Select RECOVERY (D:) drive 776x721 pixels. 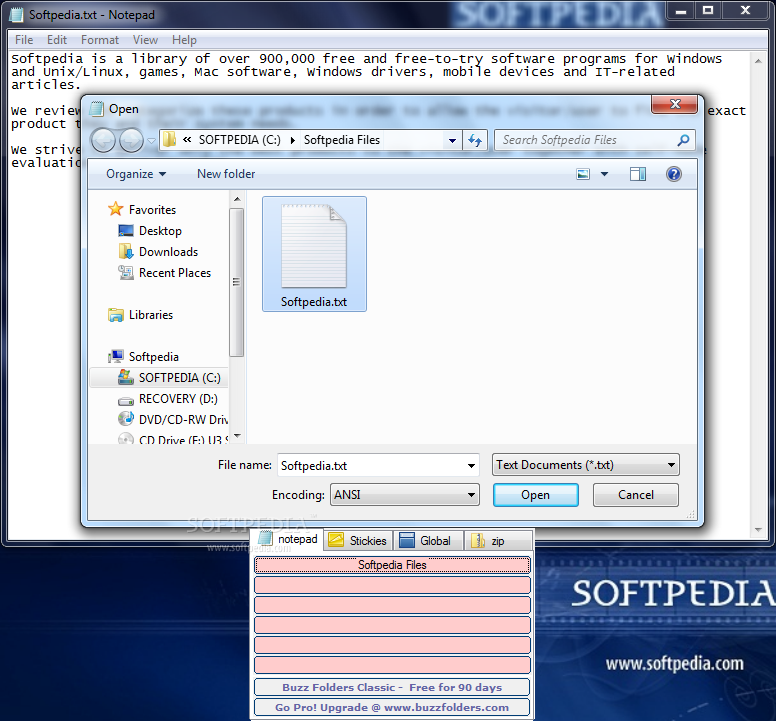(x=178, y=399)
